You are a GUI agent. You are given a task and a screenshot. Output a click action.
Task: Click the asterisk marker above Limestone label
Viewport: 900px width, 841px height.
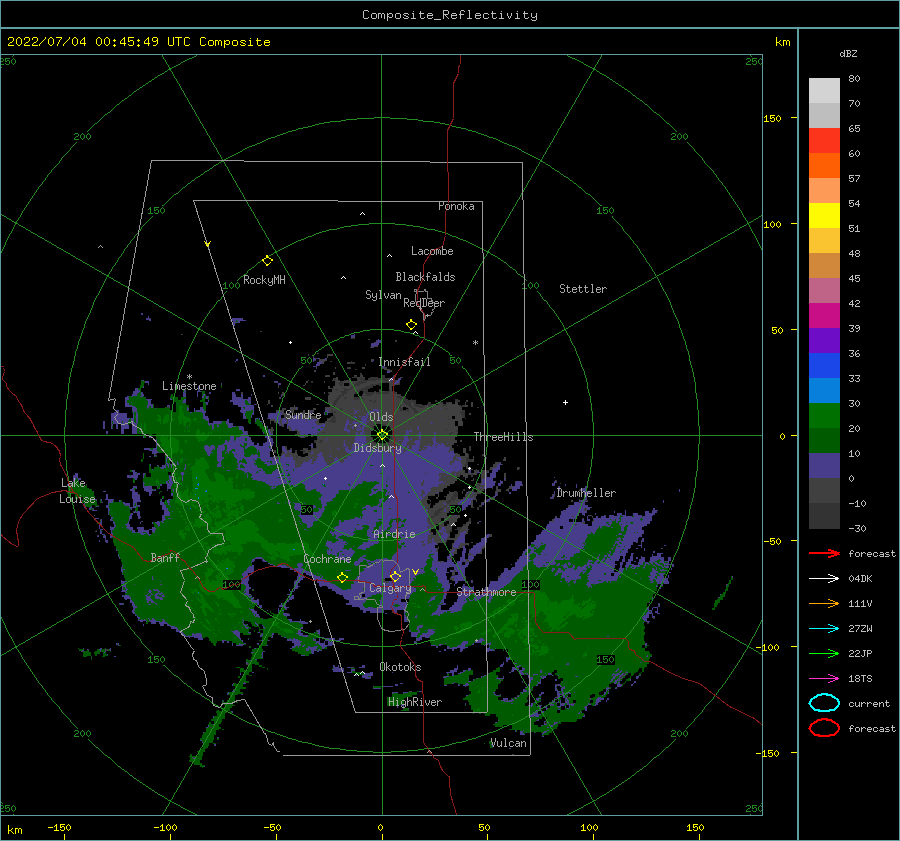coord(189,377)
